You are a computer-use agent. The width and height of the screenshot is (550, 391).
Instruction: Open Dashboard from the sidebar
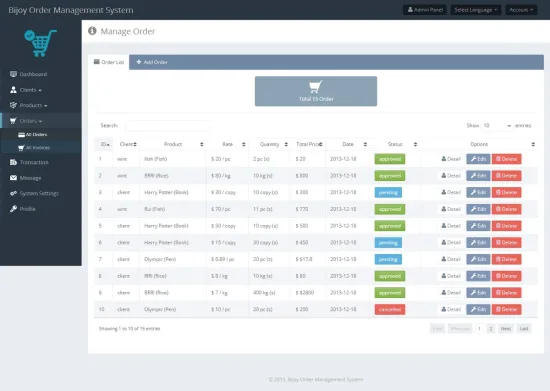(x=28, y=74)
